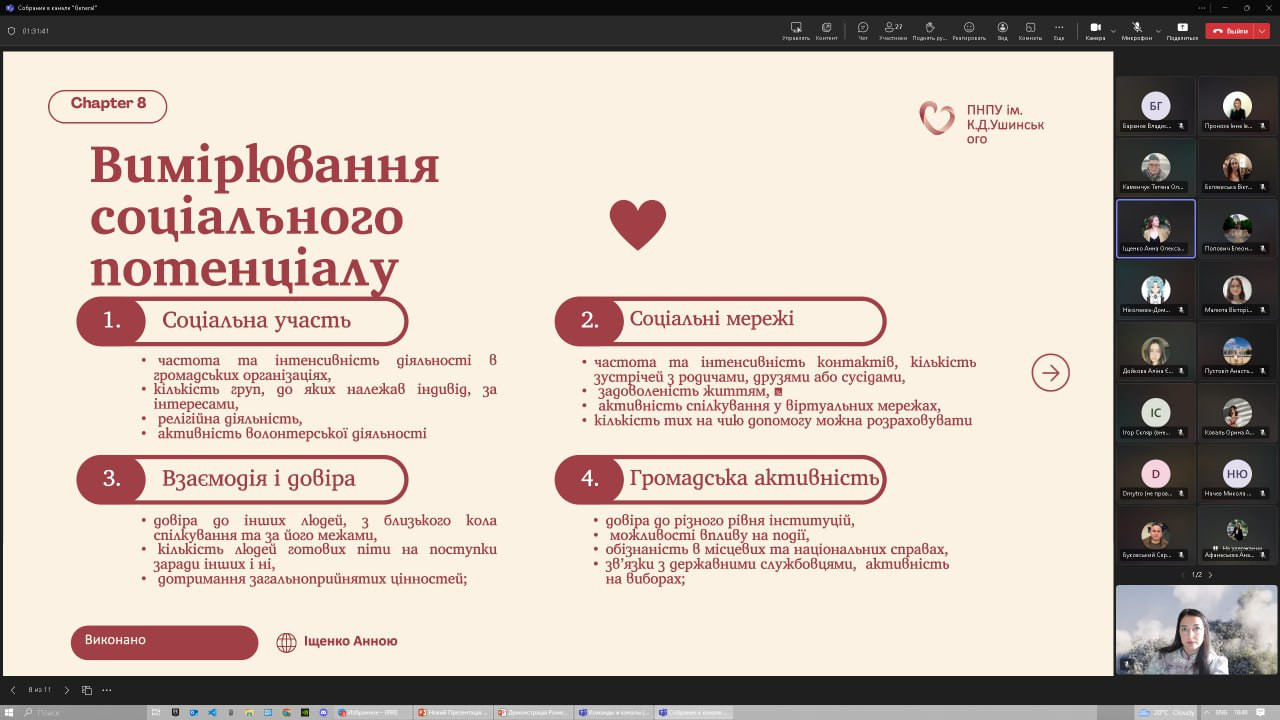Viewport: 1280px width, 720px height.
Task: Click the globe icon beside Іщенко Анною
Action: [x=286, y=642]
